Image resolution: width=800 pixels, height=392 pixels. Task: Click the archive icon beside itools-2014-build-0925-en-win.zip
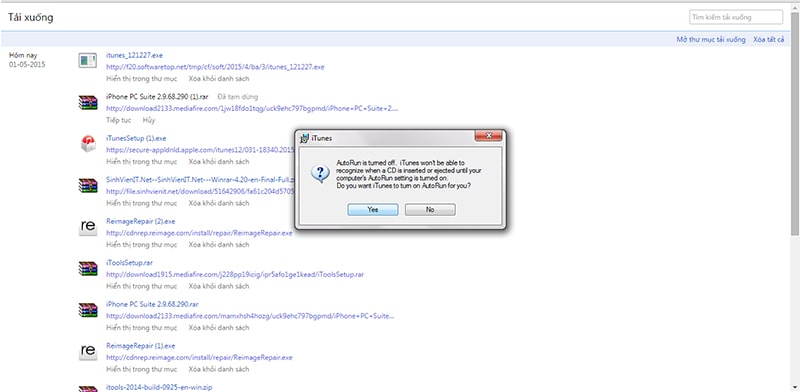[x=88, y=388]
